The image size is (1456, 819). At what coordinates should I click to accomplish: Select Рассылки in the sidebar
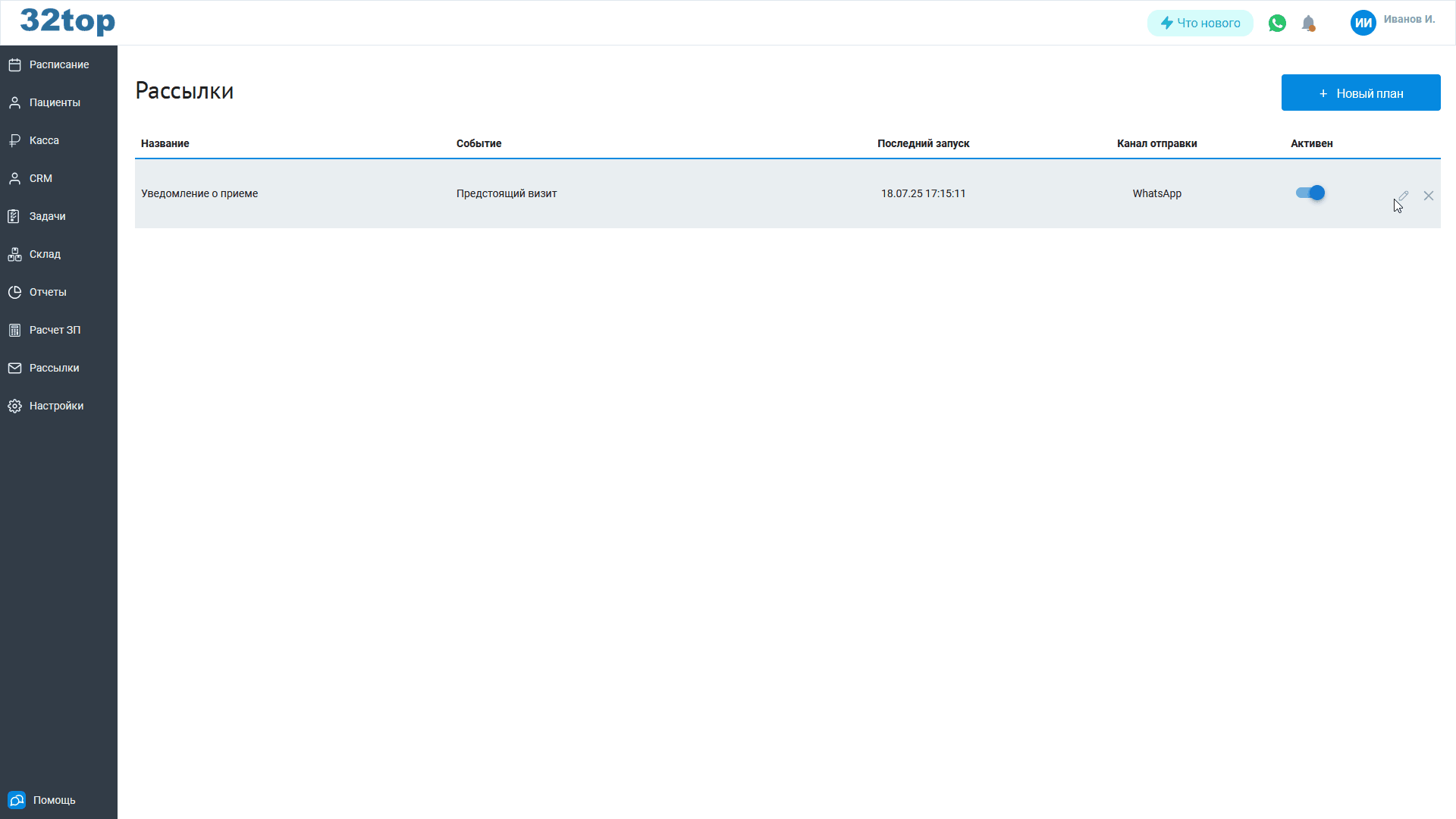point(58,368)
